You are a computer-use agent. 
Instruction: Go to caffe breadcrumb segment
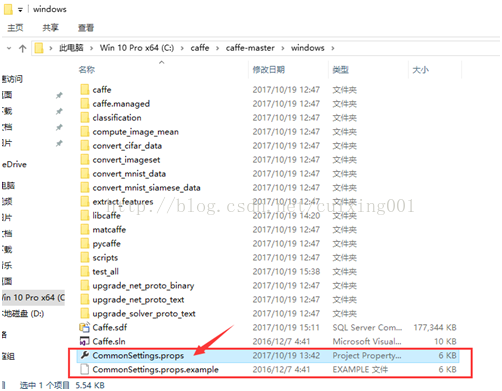click(x=200, y=48)
